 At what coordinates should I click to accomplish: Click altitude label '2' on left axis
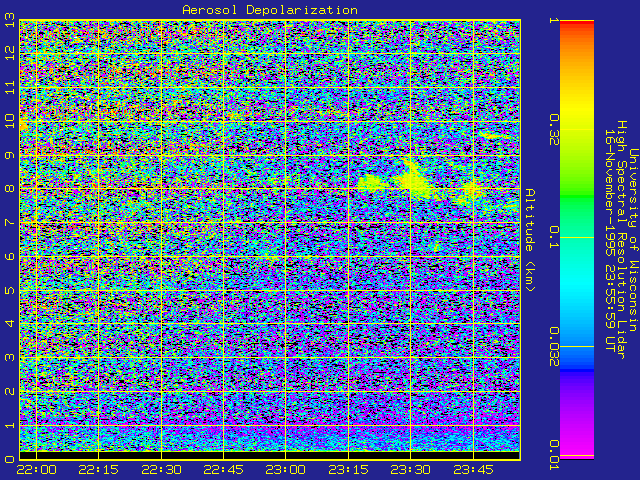[x=10, y=391]
